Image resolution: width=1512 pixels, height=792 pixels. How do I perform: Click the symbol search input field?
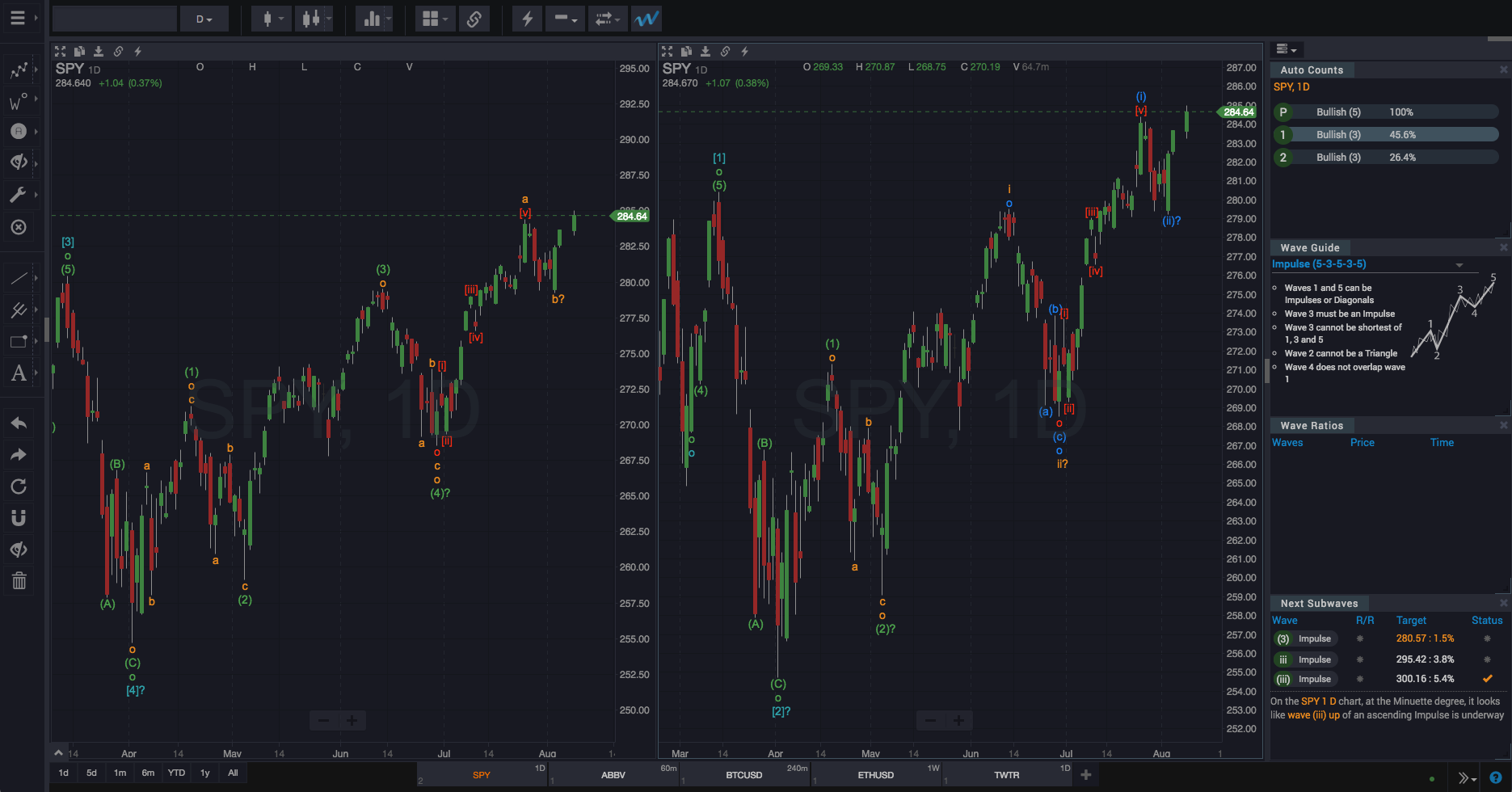(x=114, y=19)
